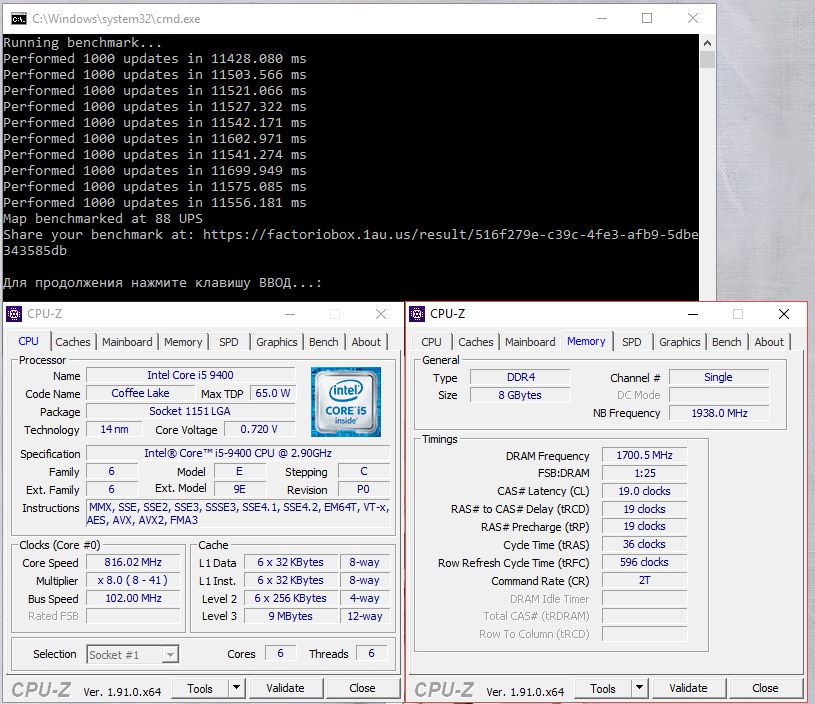Image resolution: width=815 pixels, height=704 pixels.
Task: Click the tRFC value '596 clocks'
Action: pos(645,563)
